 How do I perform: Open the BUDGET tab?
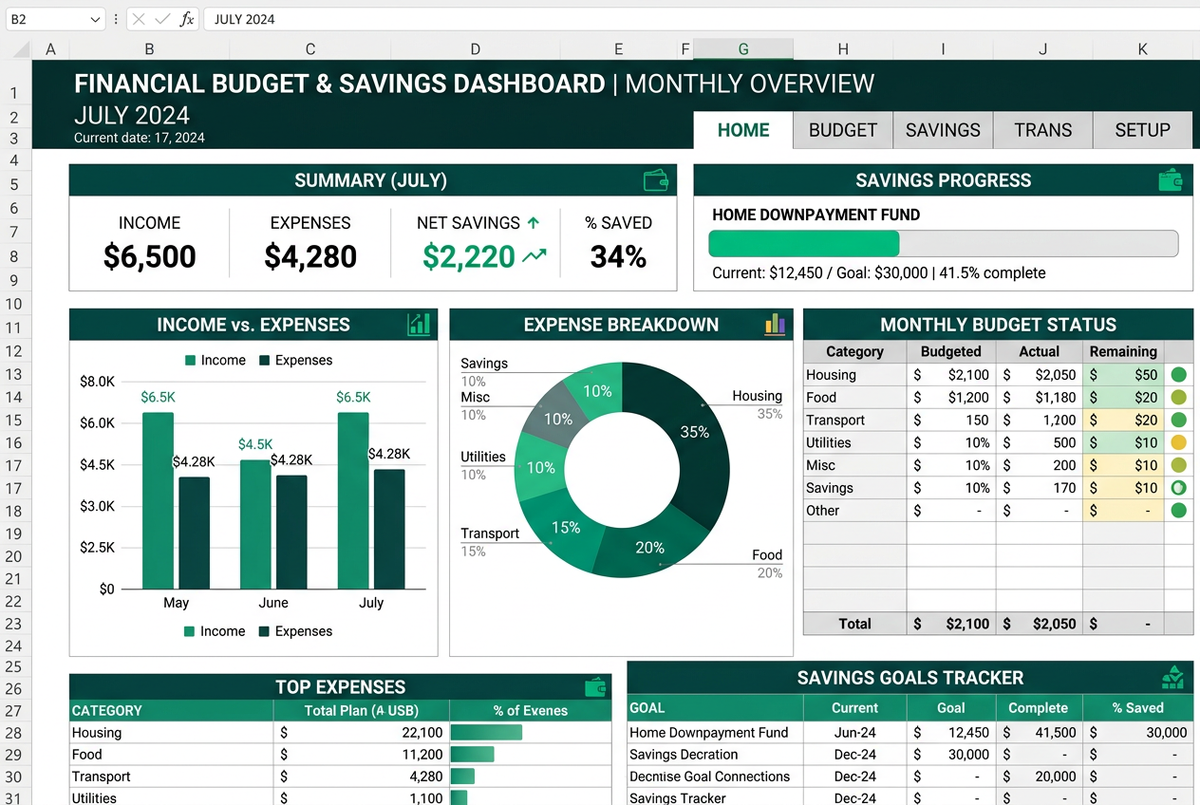point(843,130)
